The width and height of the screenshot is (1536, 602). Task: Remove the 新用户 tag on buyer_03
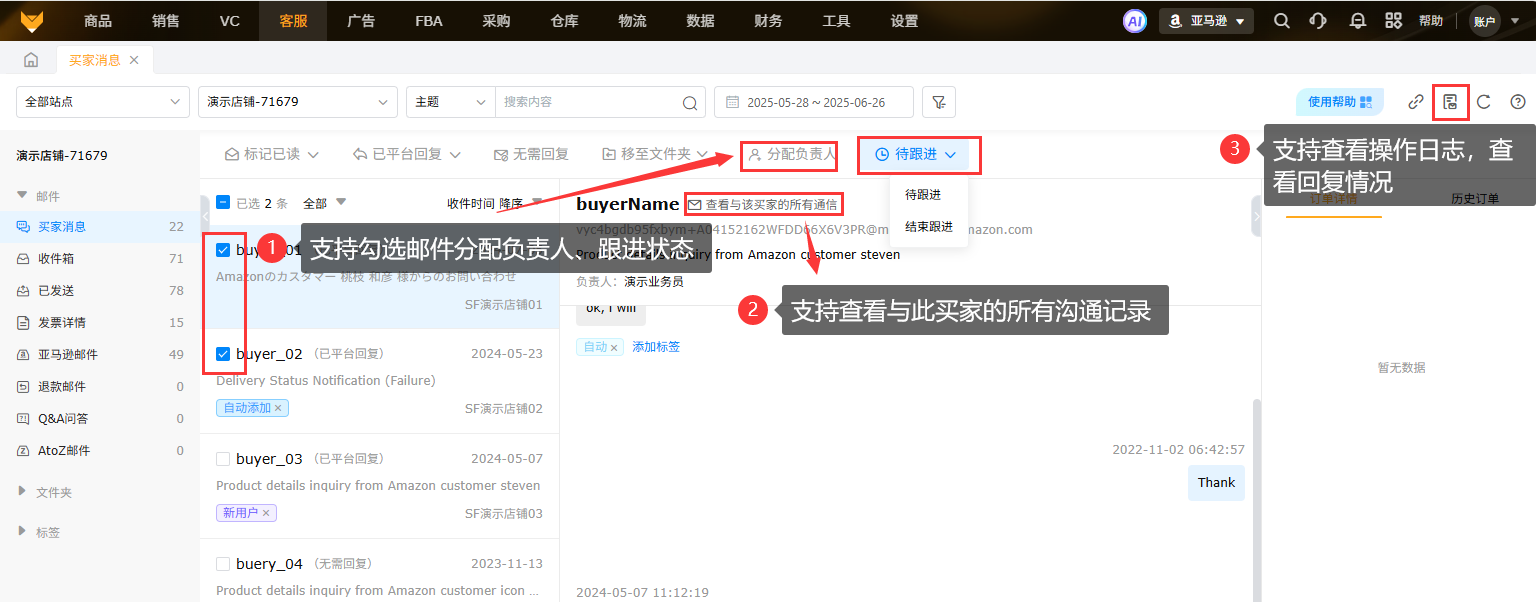267,513
